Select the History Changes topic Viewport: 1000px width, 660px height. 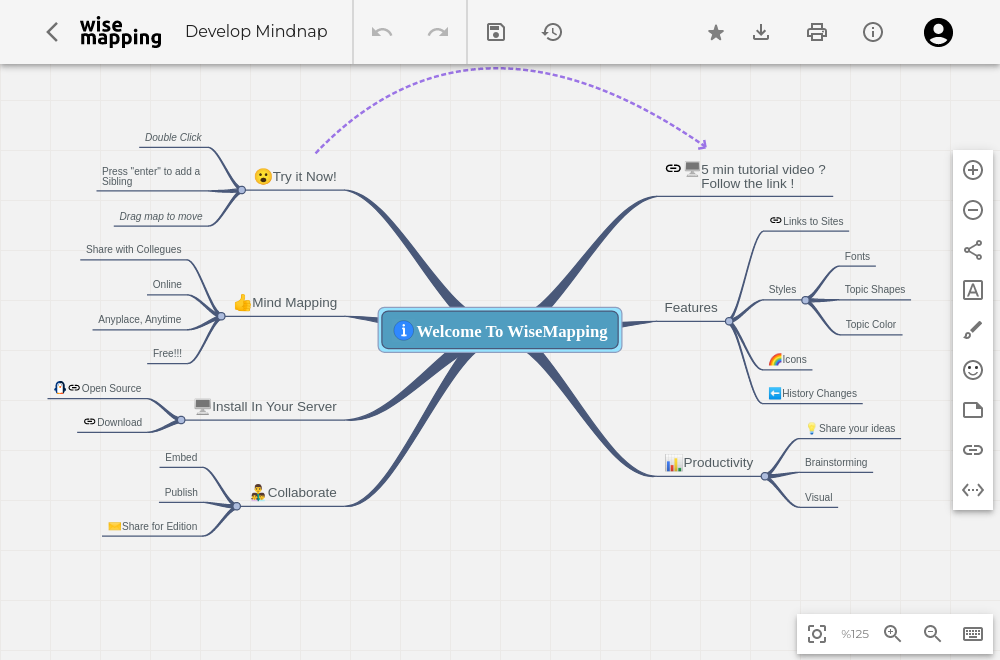pyautogui.click(x=819, y=393)
